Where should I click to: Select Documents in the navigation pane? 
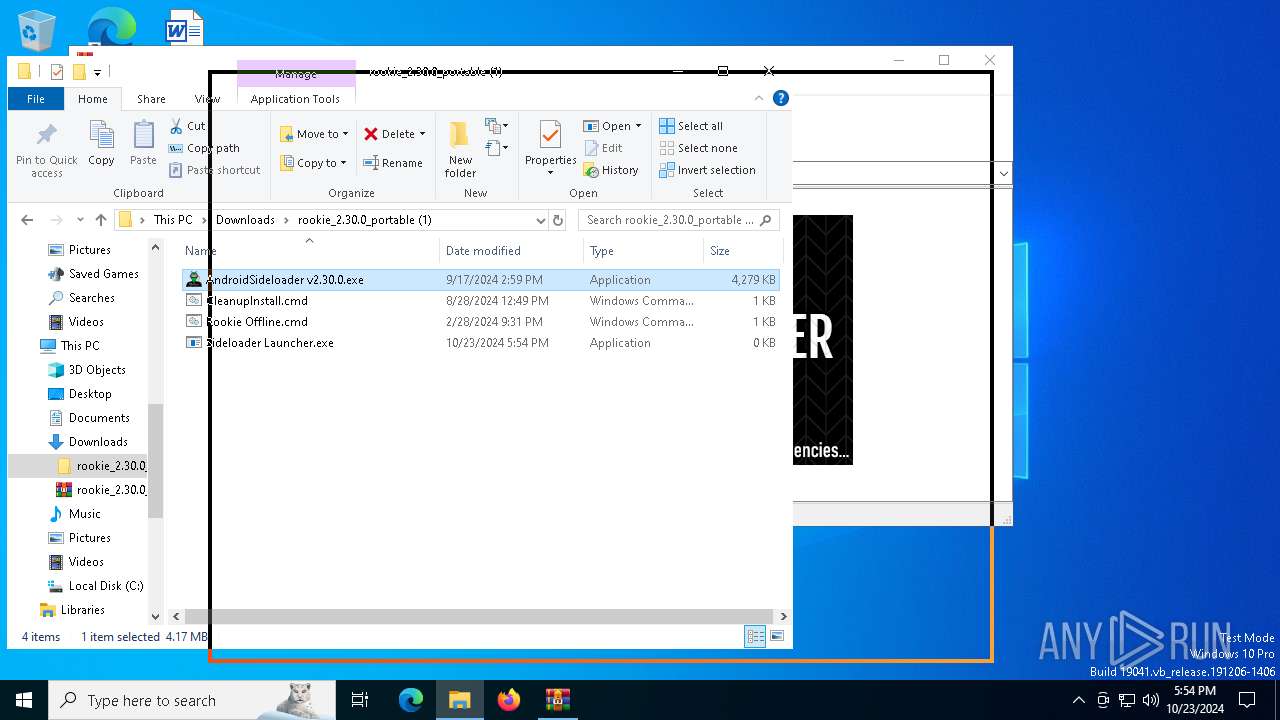pos(91,418)
